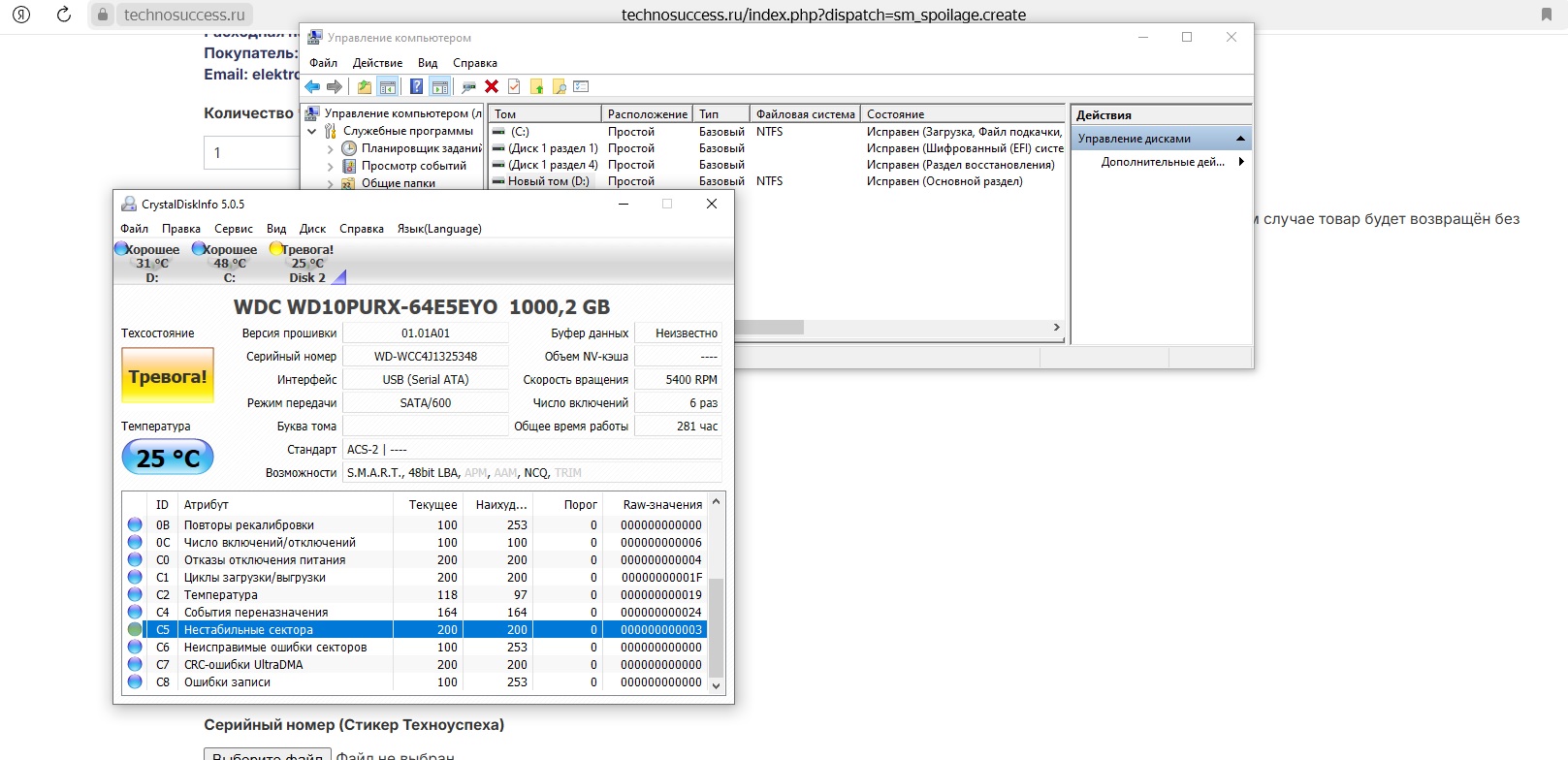Click the status orb on C7 CRC-ошибки row
1568x760 pixels.
[135, 665]
